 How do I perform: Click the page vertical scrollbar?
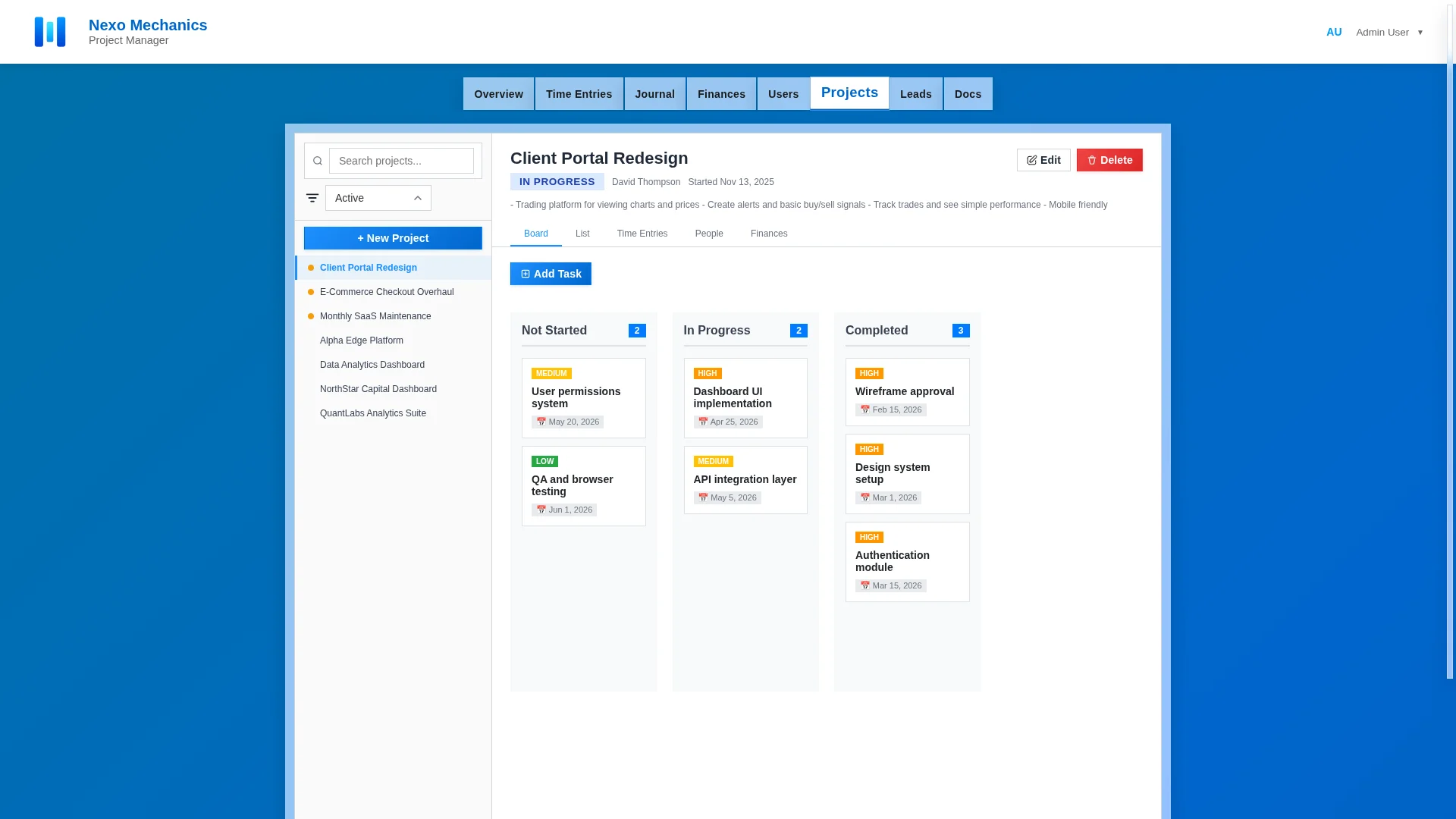1450,341
